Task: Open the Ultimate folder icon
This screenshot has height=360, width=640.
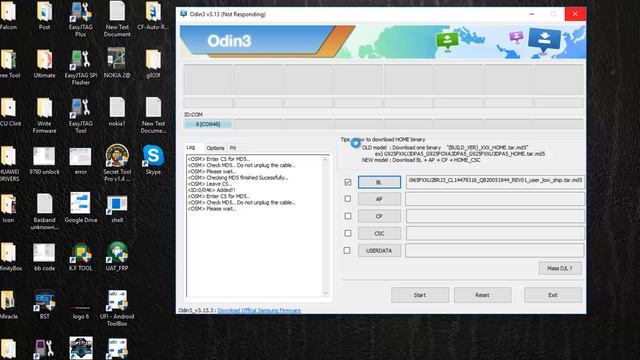Action: click(x=44, y=64)
